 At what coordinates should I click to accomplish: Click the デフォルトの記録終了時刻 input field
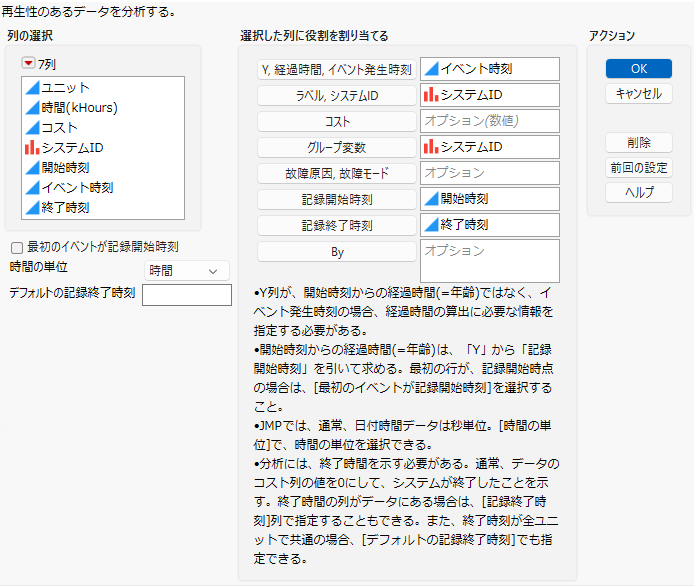click(x=187, y=295)
